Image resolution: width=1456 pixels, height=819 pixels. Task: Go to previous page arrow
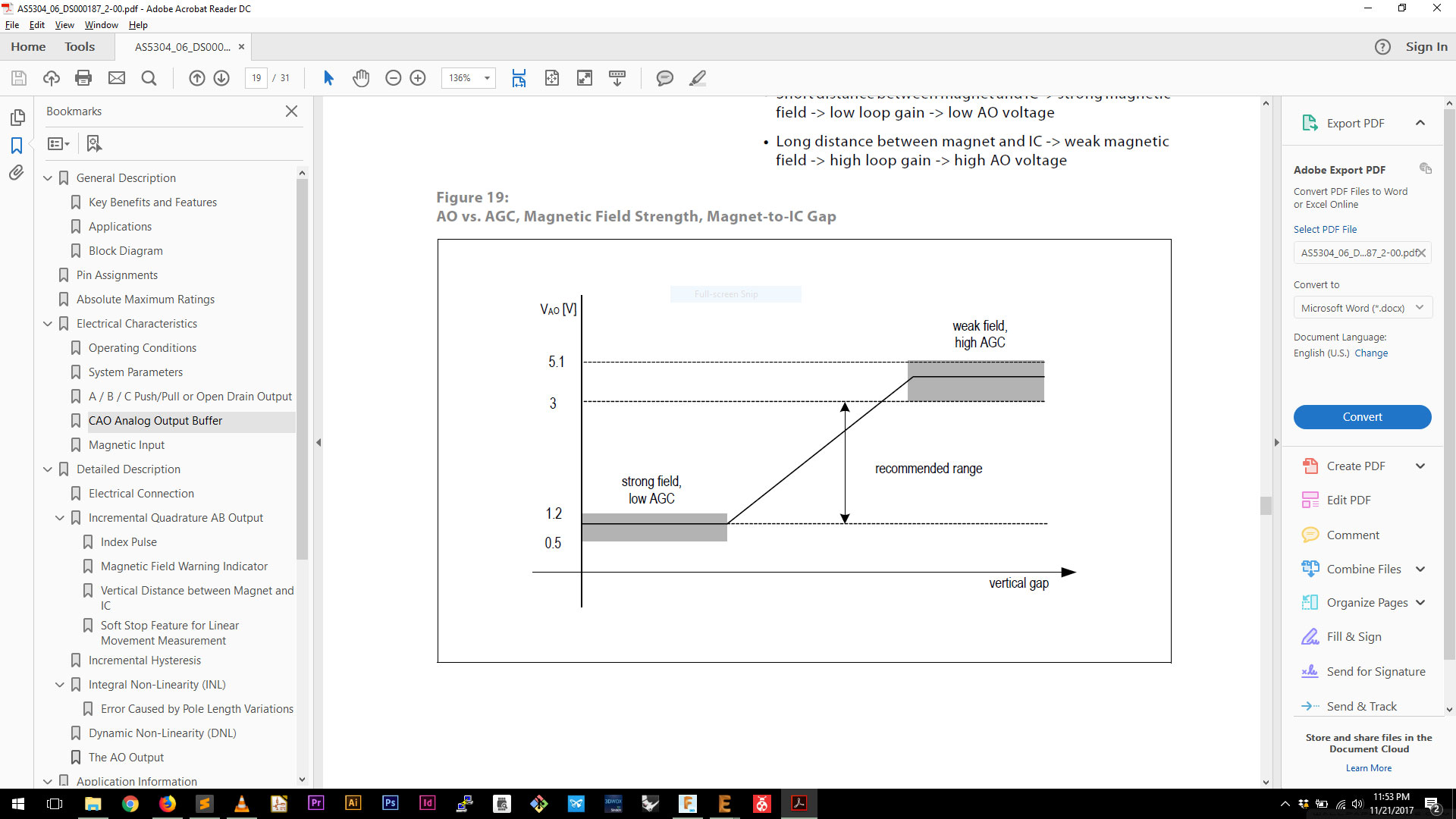click(197, 78)
